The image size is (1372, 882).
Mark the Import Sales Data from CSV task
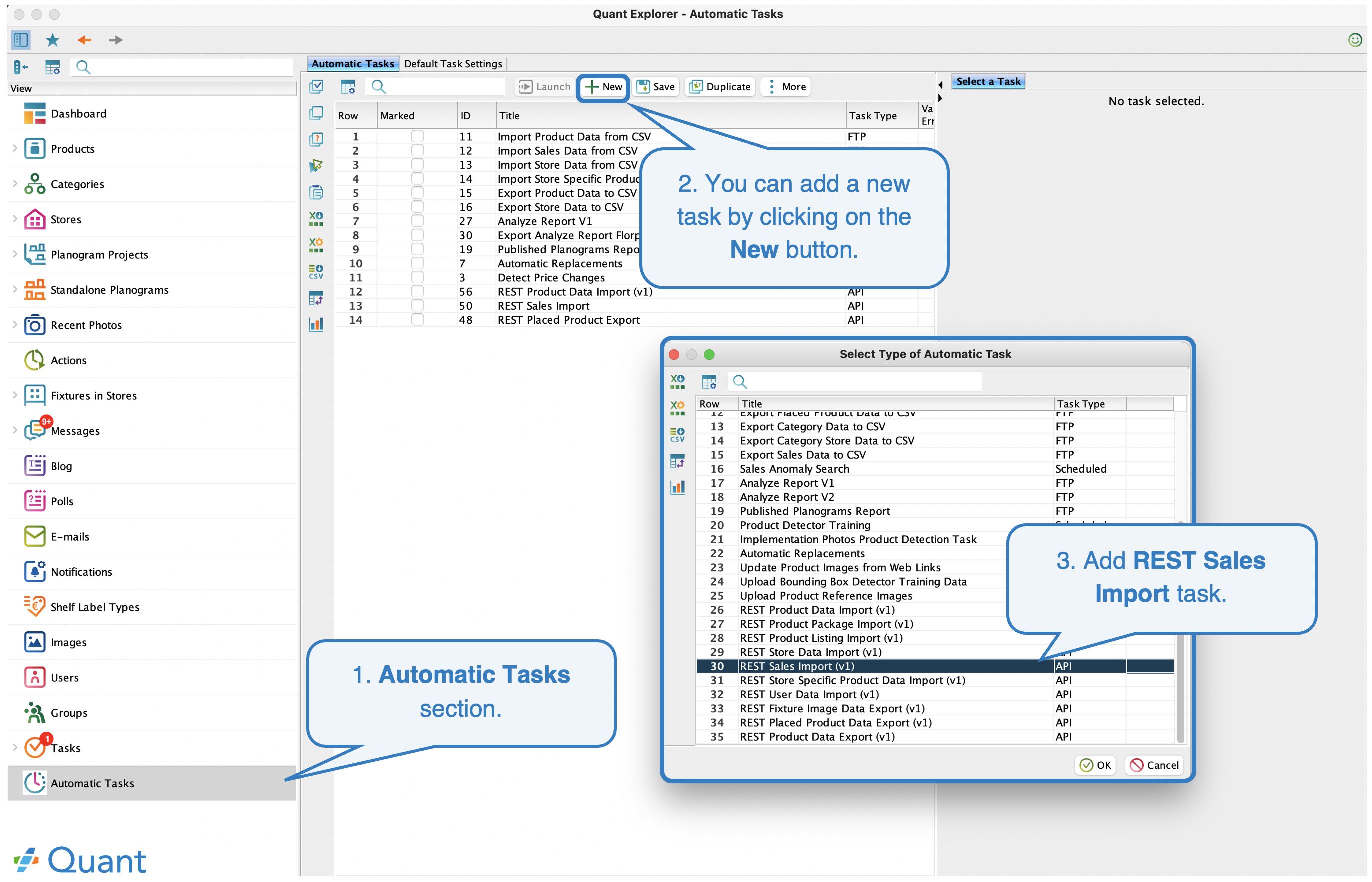click(x=417, y=150)
